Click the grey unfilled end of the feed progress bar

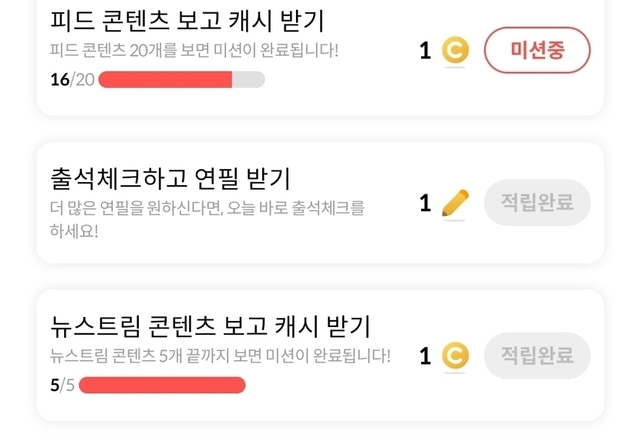249,80
